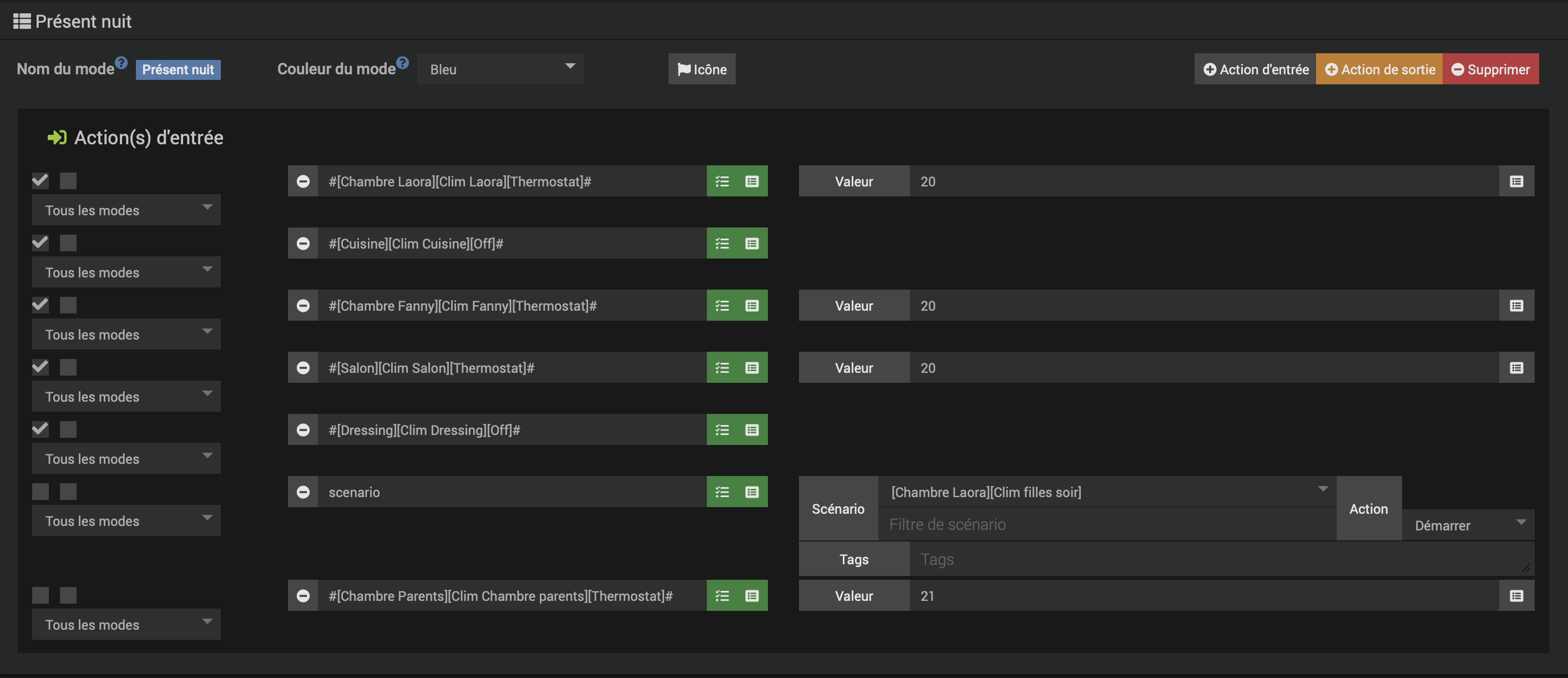This screenshot has width=1568, height=678.
Task: Open the Couleur du mode Bleu dropdown
Action: click(x=500, y=69)
